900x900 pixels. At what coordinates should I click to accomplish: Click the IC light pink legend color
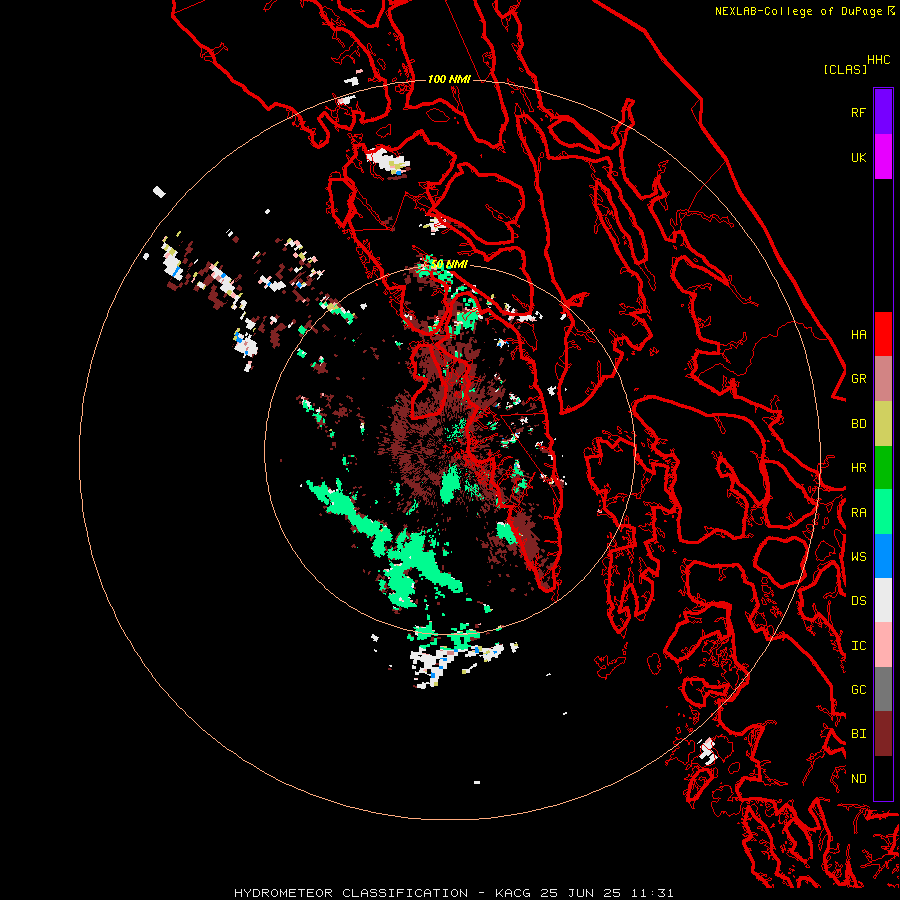click(883, 645)
